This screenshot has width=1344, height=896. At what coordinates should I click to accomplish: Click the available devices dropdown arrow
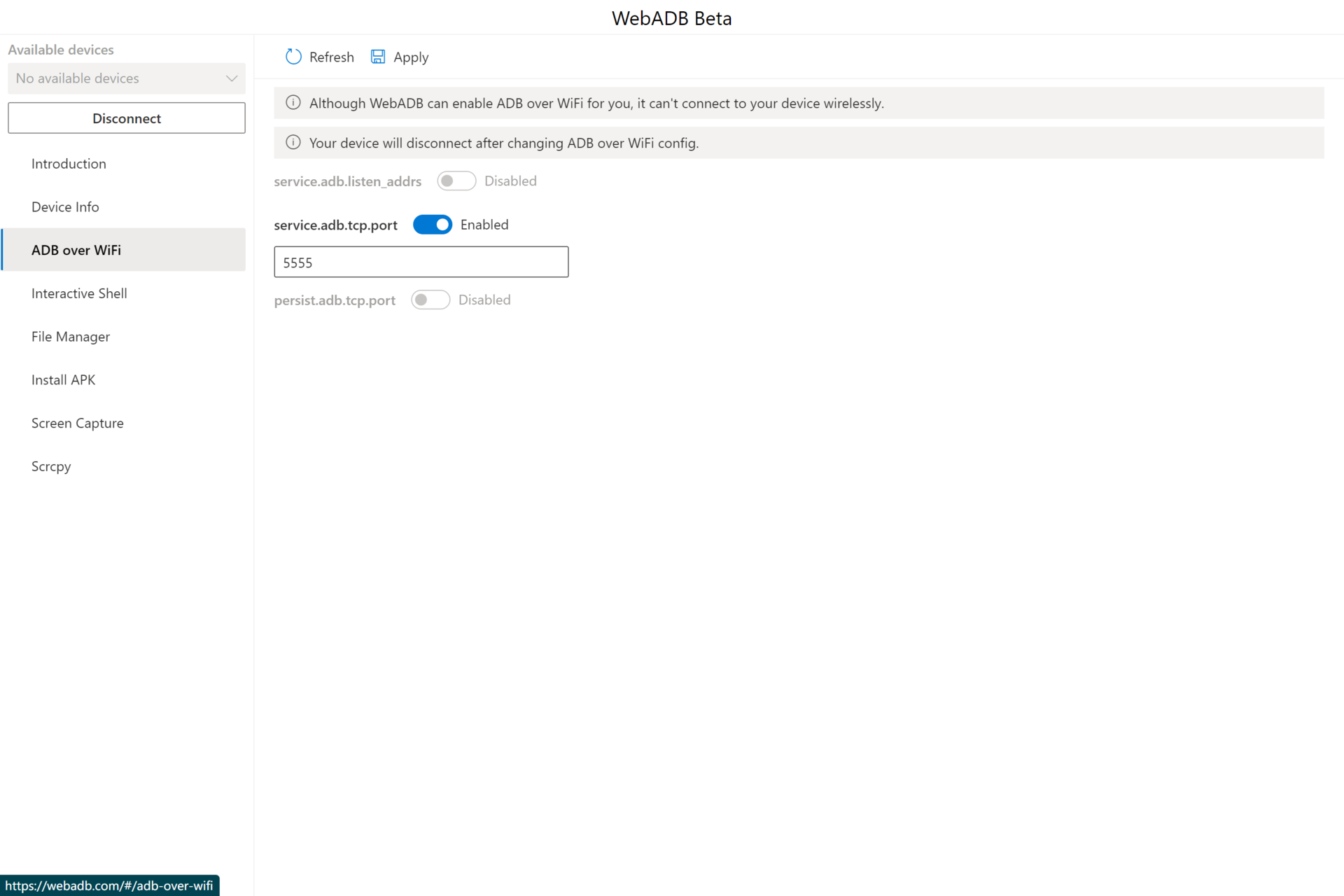tap(229, 78)
